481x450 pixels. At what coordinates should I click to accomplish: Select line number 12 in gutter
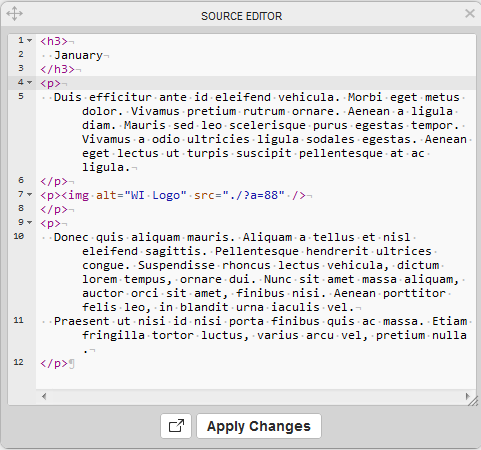pyautogui.click(x=19, y=362)
